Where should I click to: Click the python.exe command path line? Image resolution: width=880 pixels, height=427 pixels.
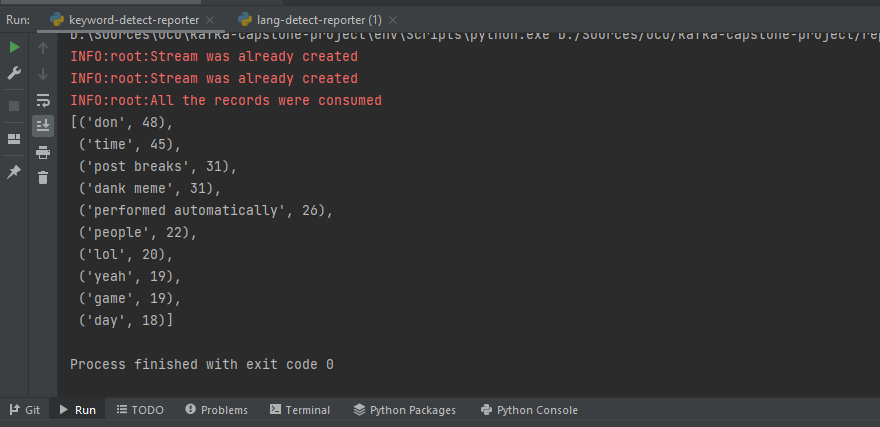(x=475, y=37)
